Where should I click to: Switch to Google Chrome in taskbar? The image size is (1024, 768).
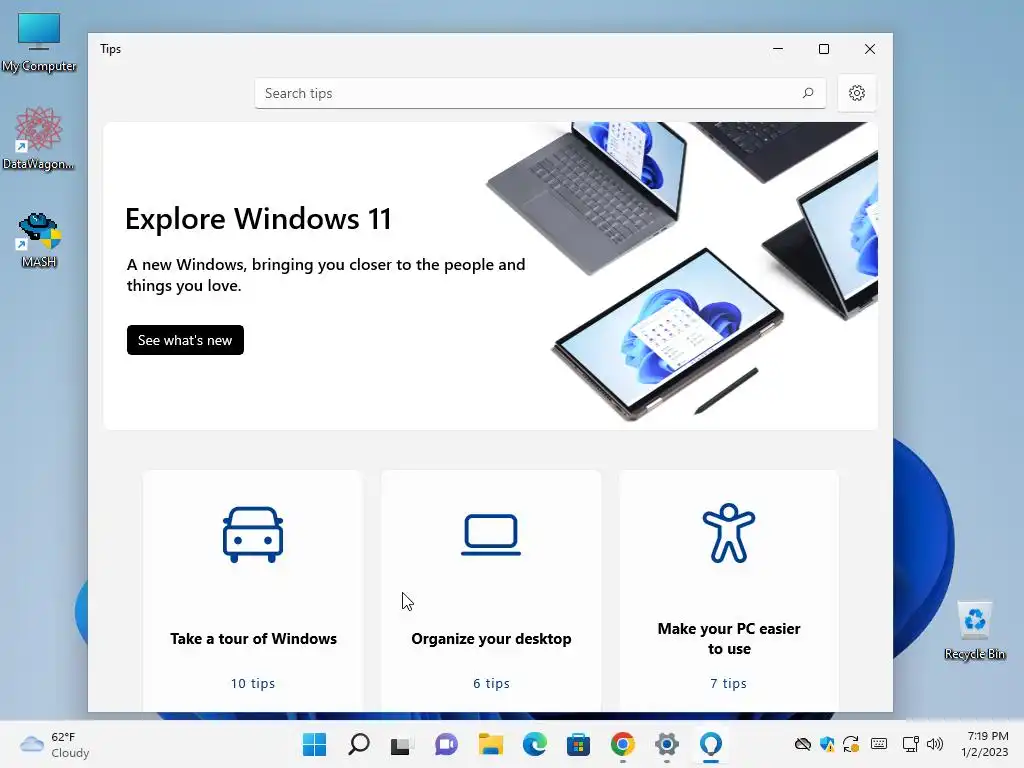click(622, 744)
